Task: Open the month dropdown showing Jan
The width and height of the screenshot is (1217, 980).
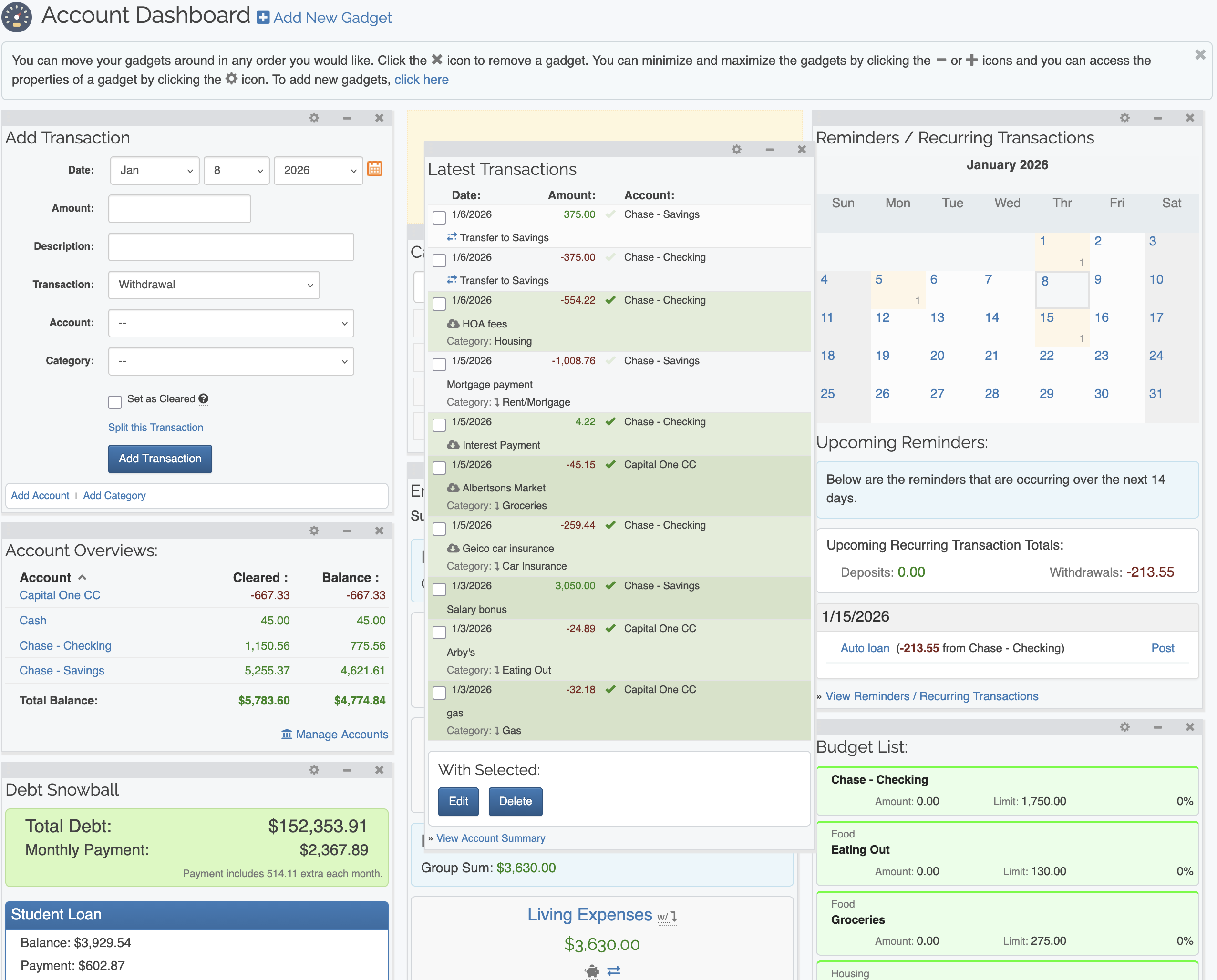Action: coord(155,171)
